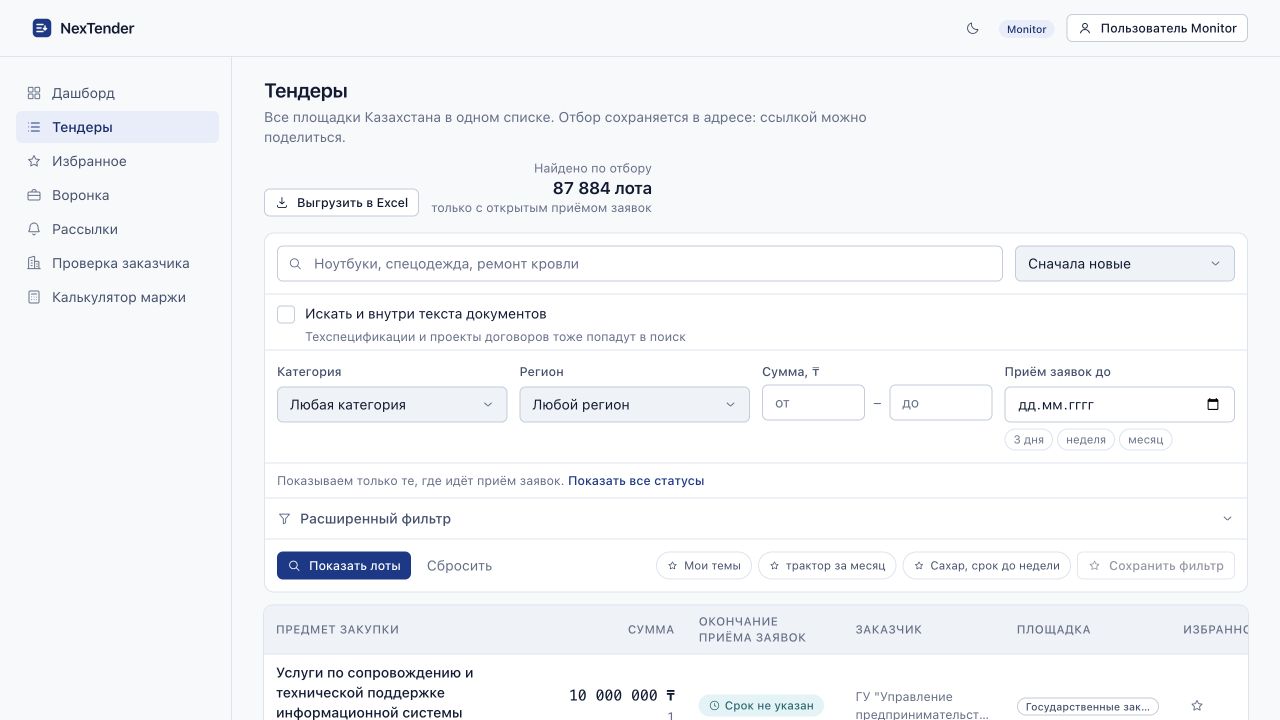The image size is (1280, 720).
Task: Open calendar picker icon in date field
Action: click(x=1213, y=405)
